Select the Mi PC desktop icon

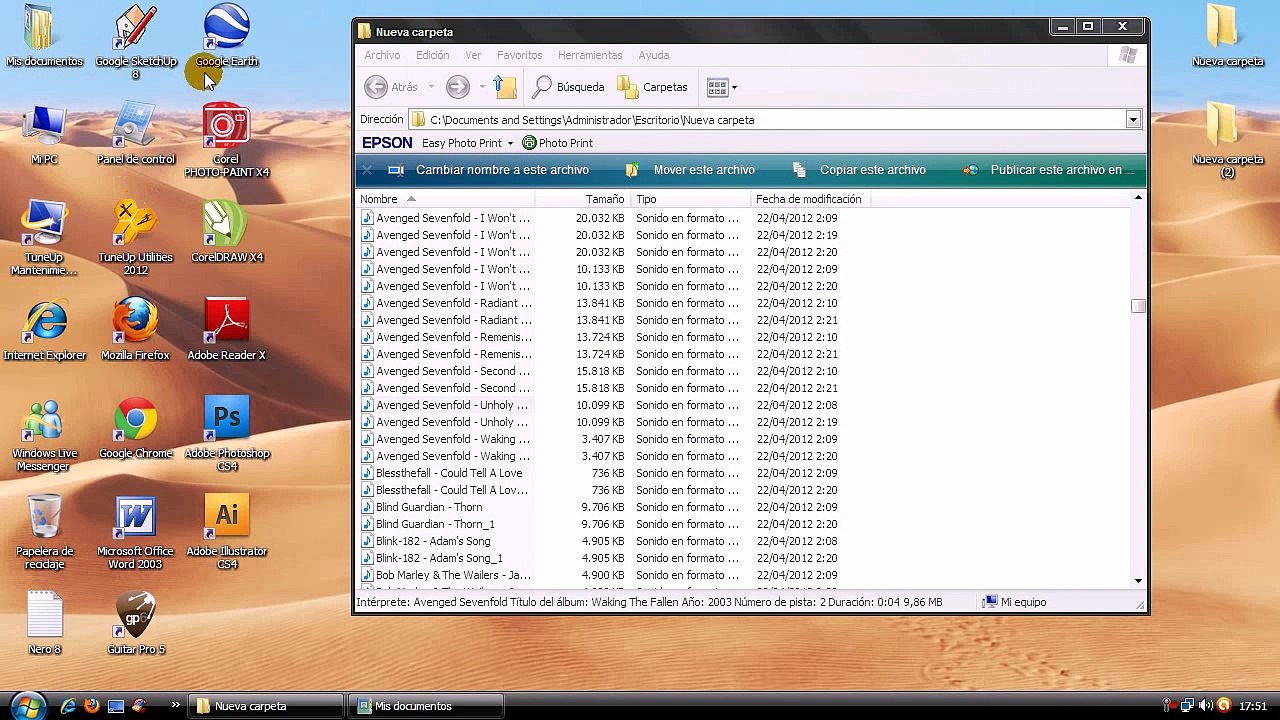pos(44,134)
